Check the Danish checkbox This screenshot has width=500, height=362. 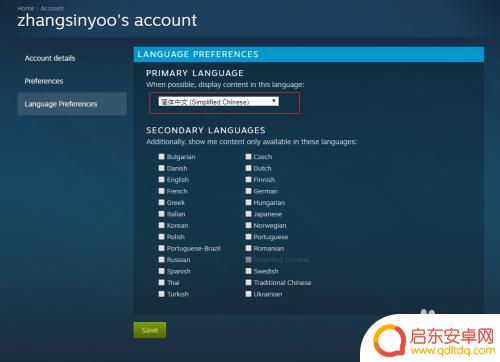161,168
